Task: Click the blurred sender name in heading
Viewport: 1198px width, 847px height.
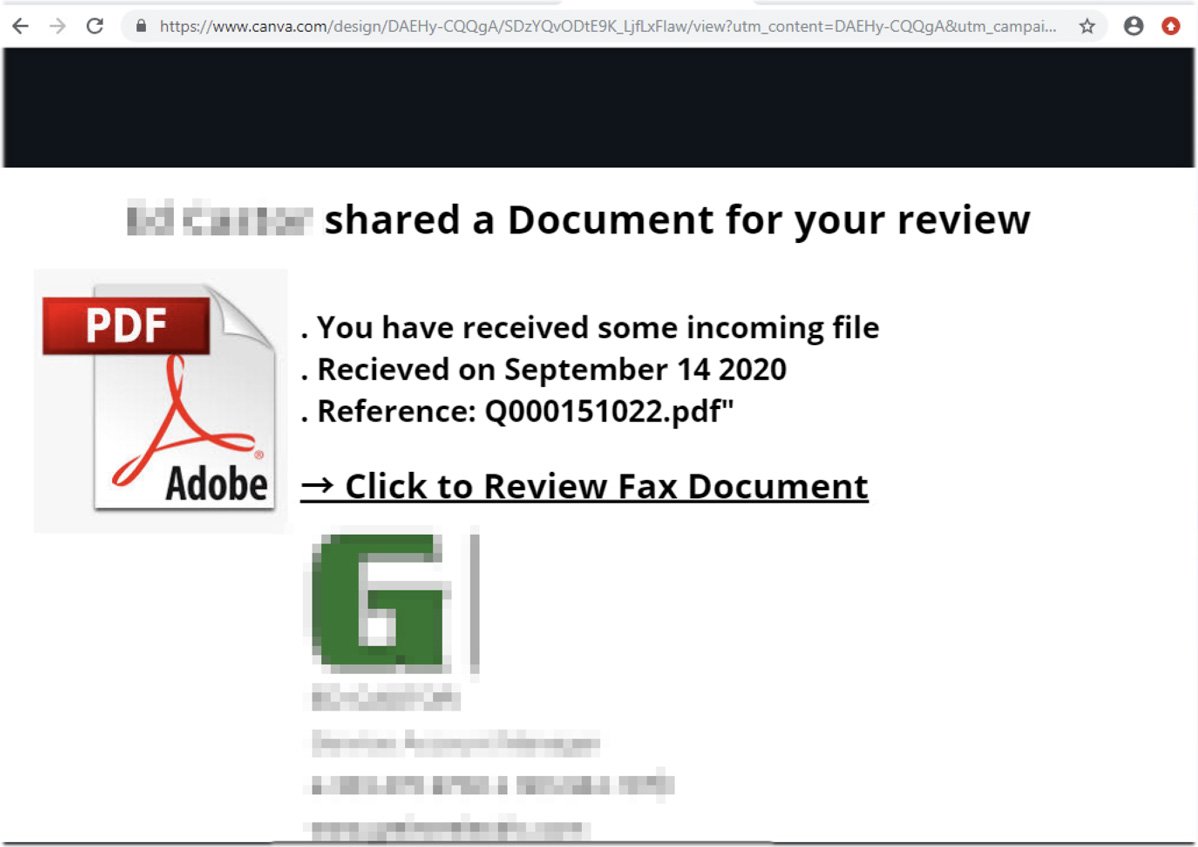Action: [220, 220]
